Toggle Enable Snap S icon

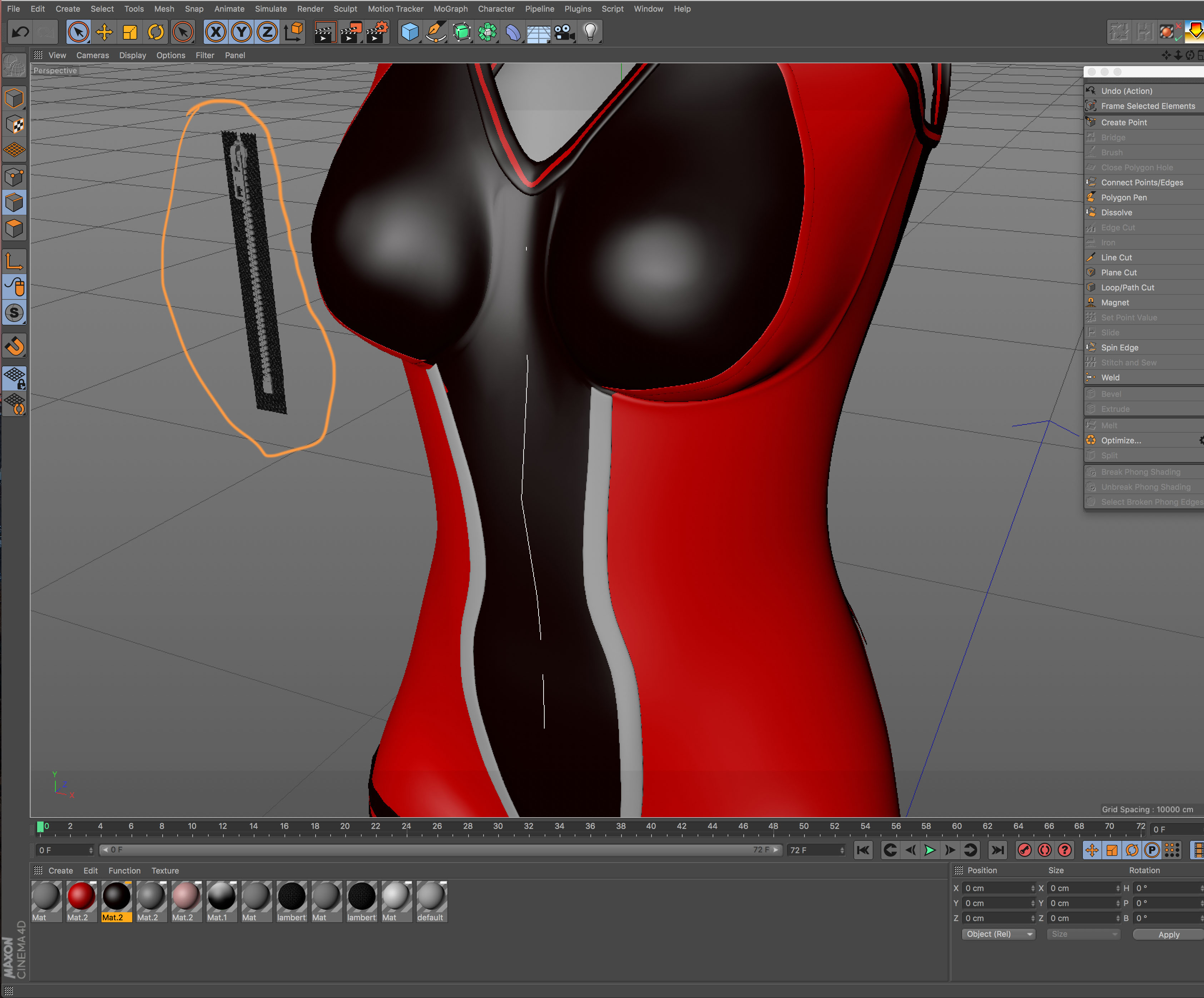(x=14, y=313)
